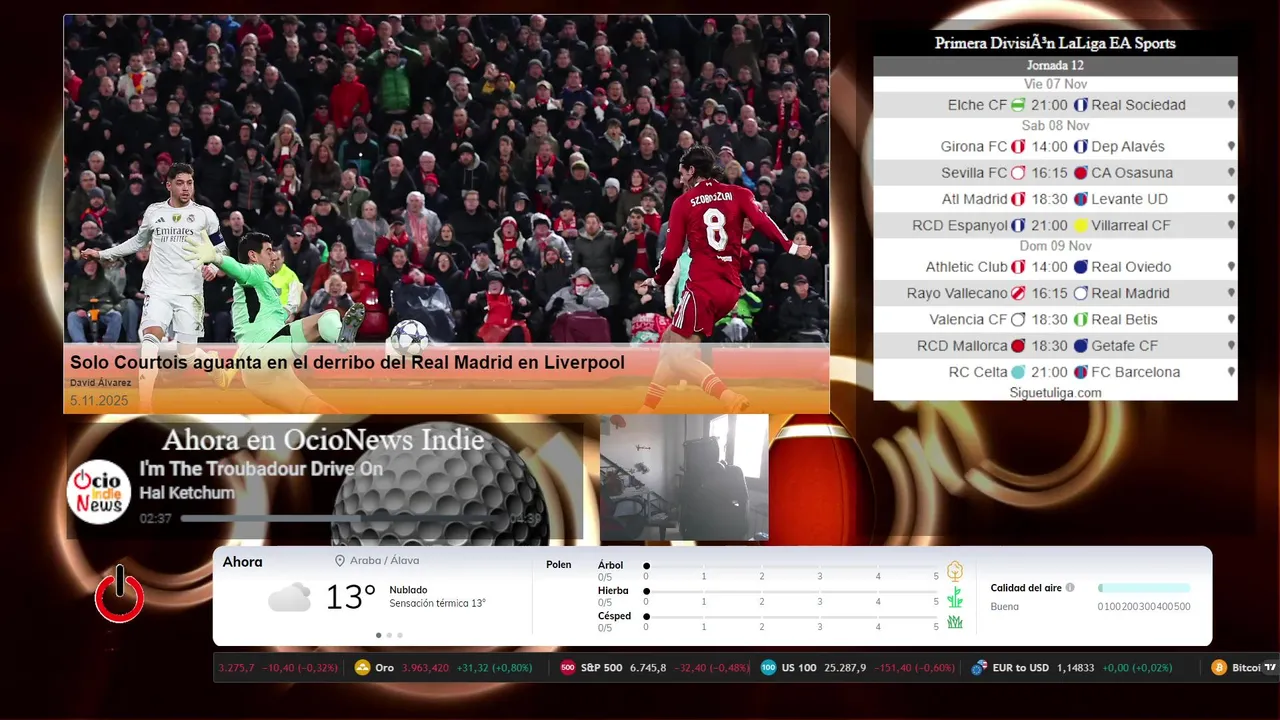Viewport: 1280px width, 720px height.
Task: Click the Araba / Álava location pin
Action: (x=340, y=561)
